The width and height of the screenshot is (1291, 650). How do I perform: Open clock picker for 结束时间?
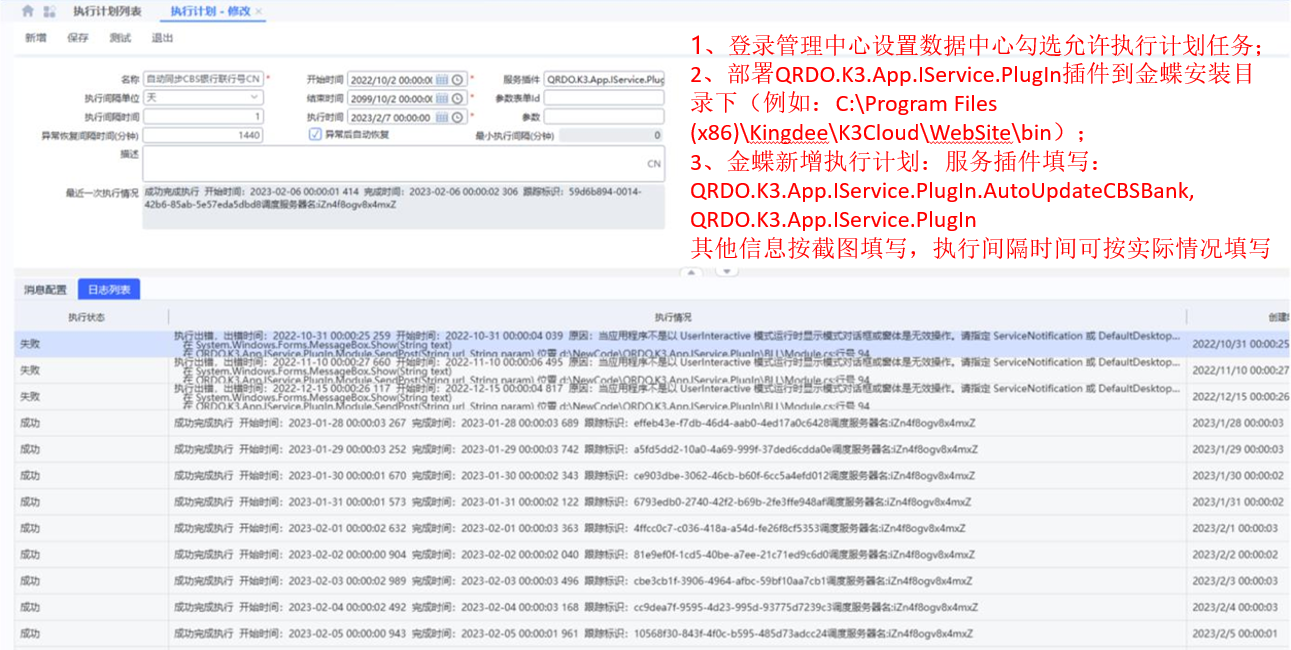(458, 98)
